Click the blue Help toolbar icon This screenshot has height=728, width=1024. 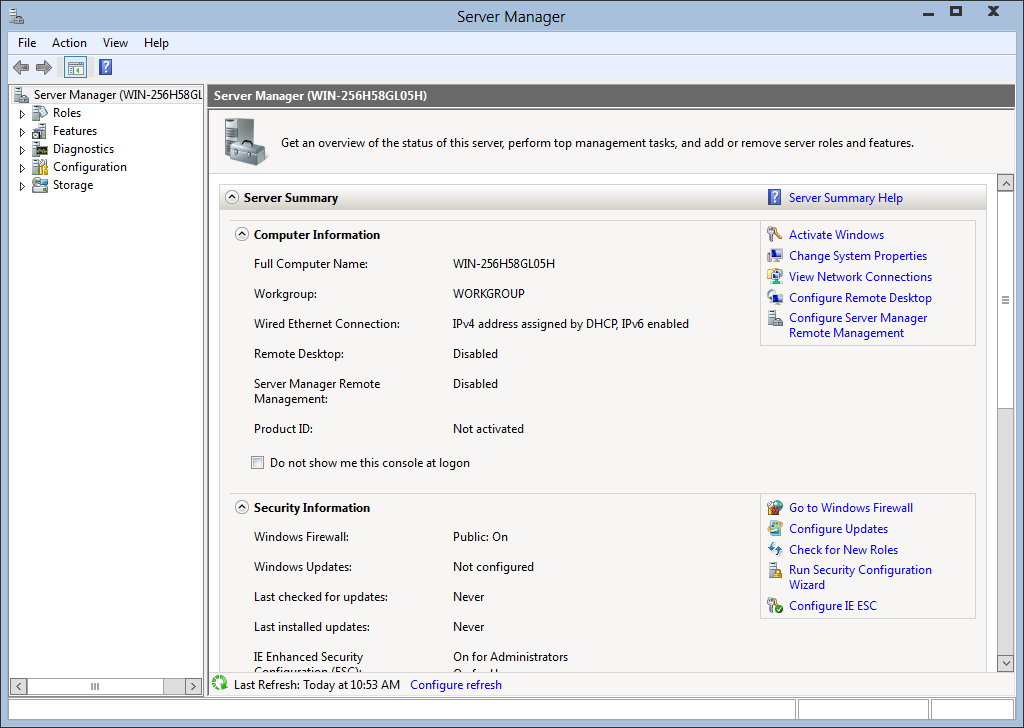(105, 67)
